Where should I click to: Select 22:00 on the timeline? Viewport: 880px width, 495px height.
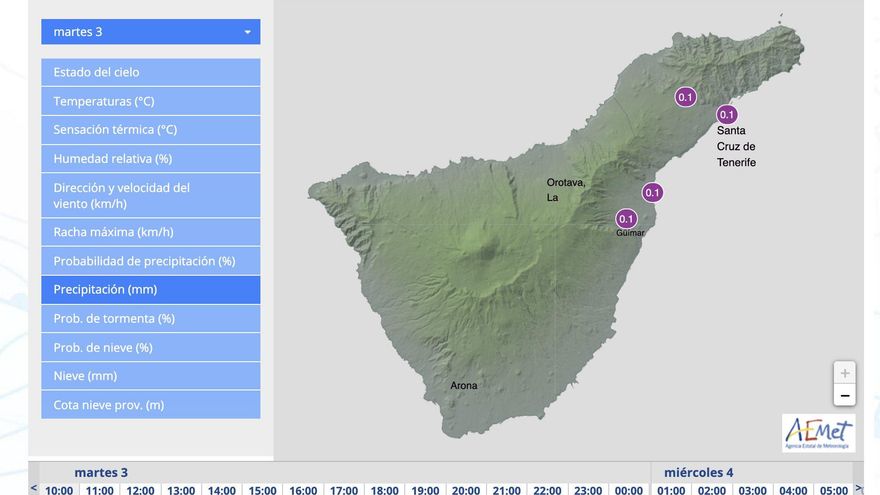(x=547, y=490)
